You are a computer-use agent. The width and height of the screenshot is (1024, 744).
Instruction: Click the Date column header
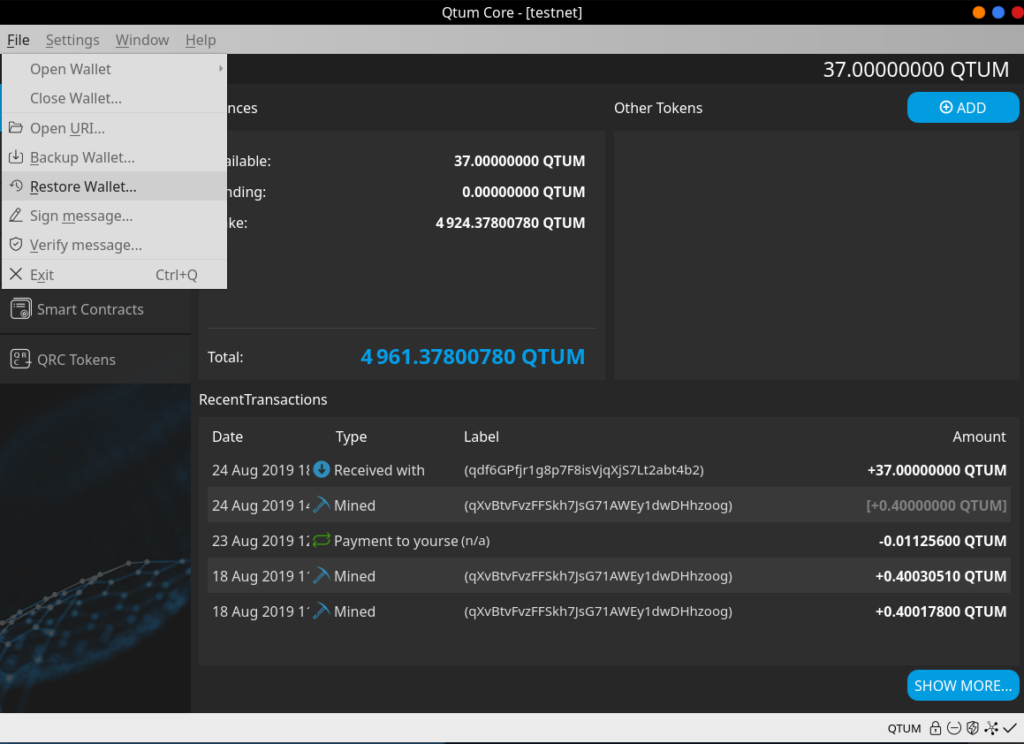pyautogui.click(x=227, y=436)
